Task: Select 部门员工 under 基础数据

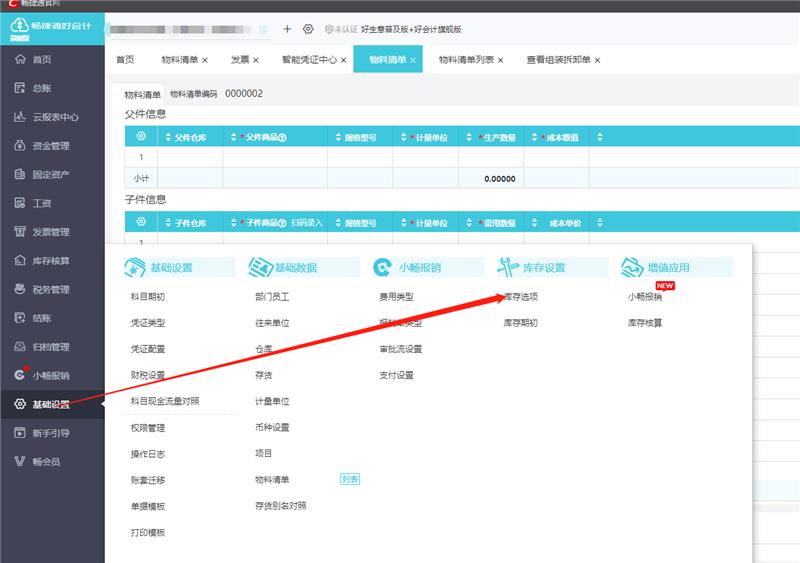Action: click(272, 297)
